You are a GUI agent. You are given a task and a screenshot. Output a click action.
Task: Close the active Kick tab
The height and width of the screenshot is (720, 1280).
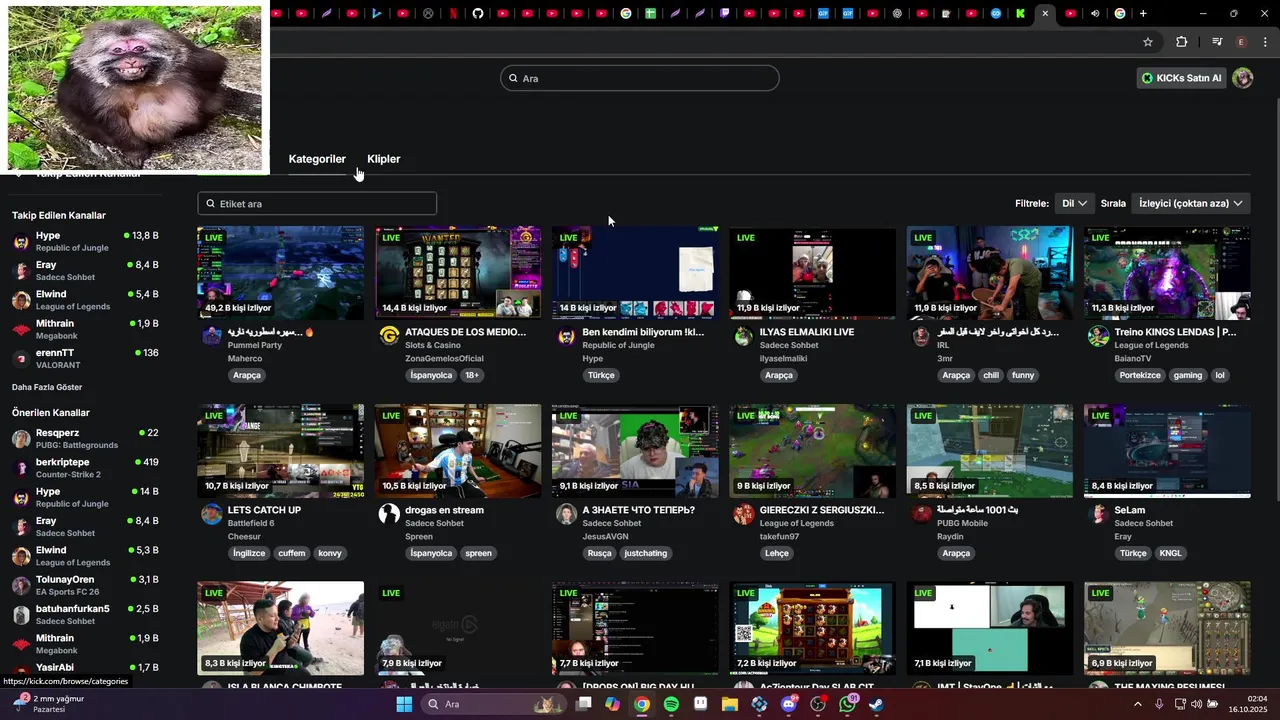coord(1045,14)
